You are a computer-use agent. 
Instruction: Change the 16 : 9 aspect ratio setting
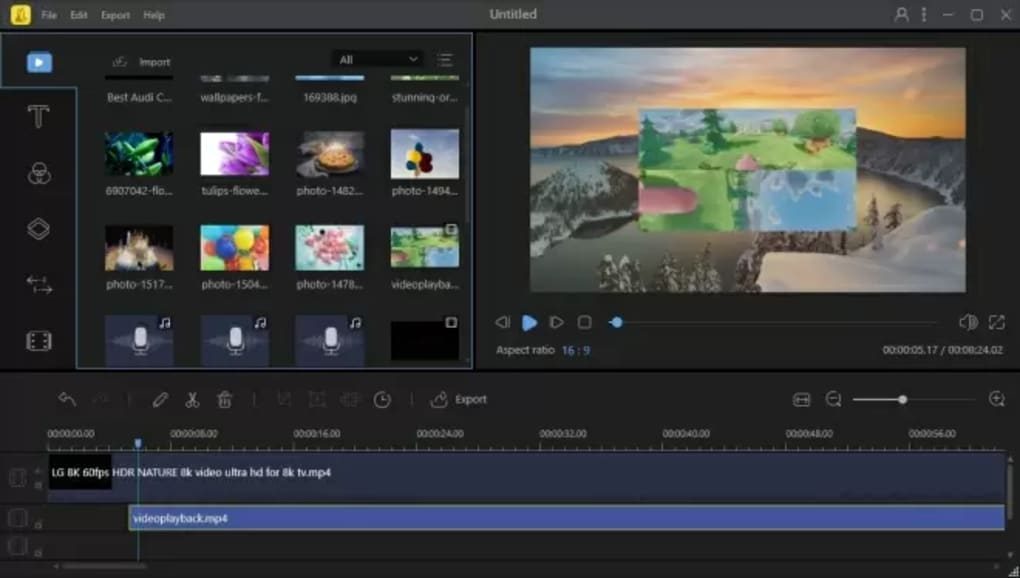[575, 351]
